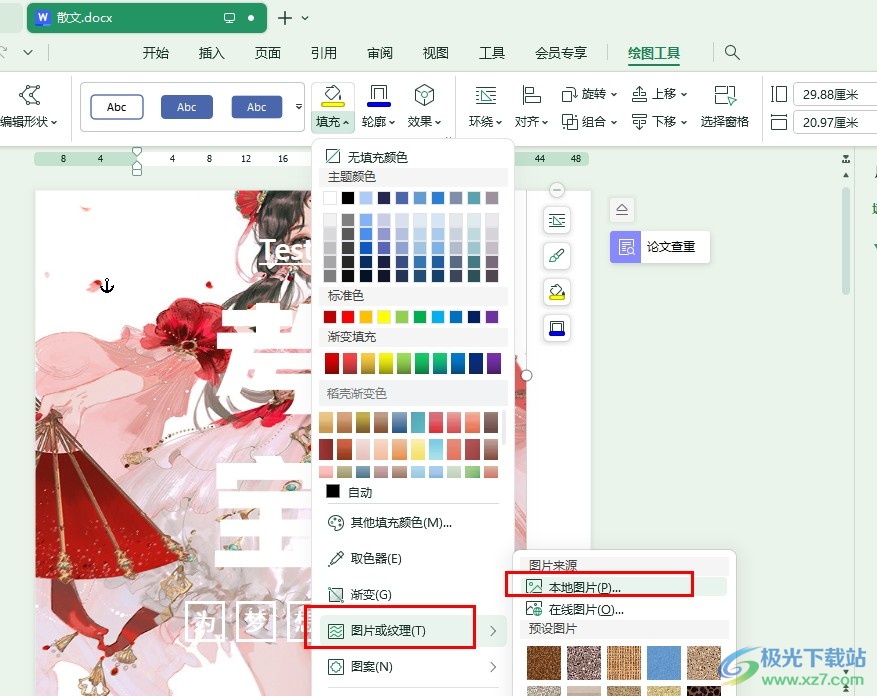Choose 图片或纹理(T) menu item
877x696 pixels.
pyautogui.click(x=413, y=631)
